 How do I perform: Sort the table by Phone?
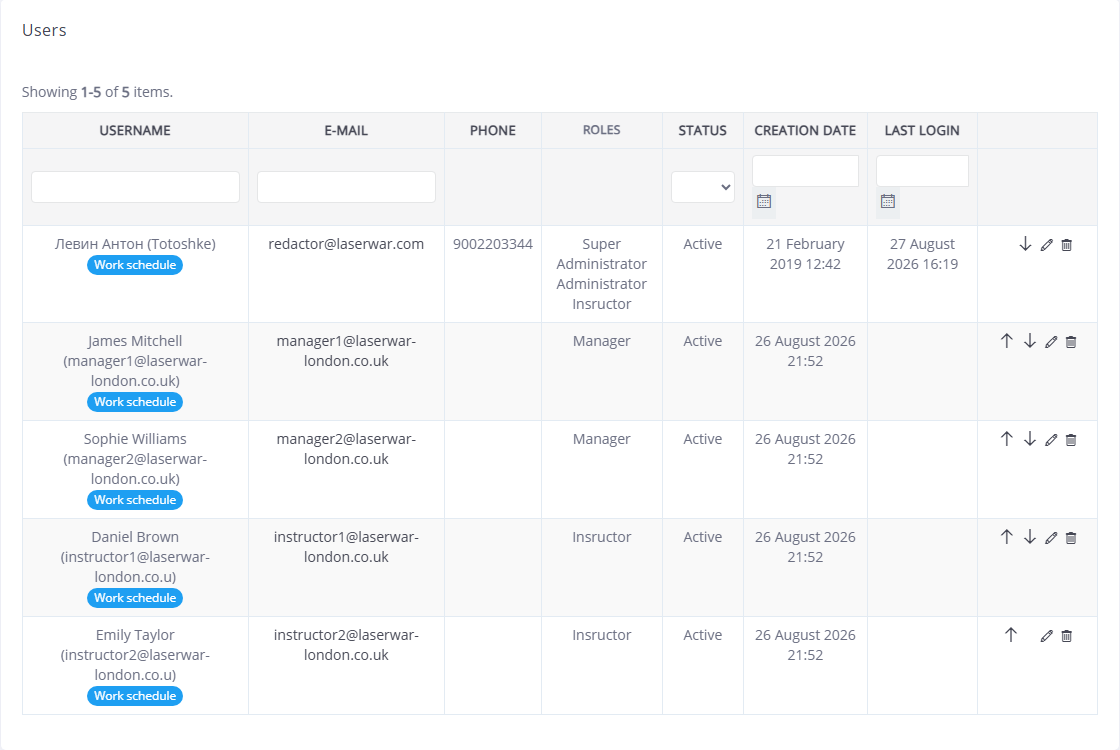(493, 131)
